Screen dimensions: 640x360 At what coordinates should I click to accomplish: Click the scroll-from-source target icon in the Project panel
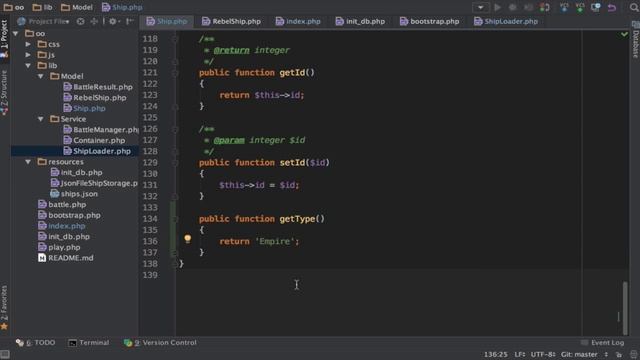pos(81,21)
